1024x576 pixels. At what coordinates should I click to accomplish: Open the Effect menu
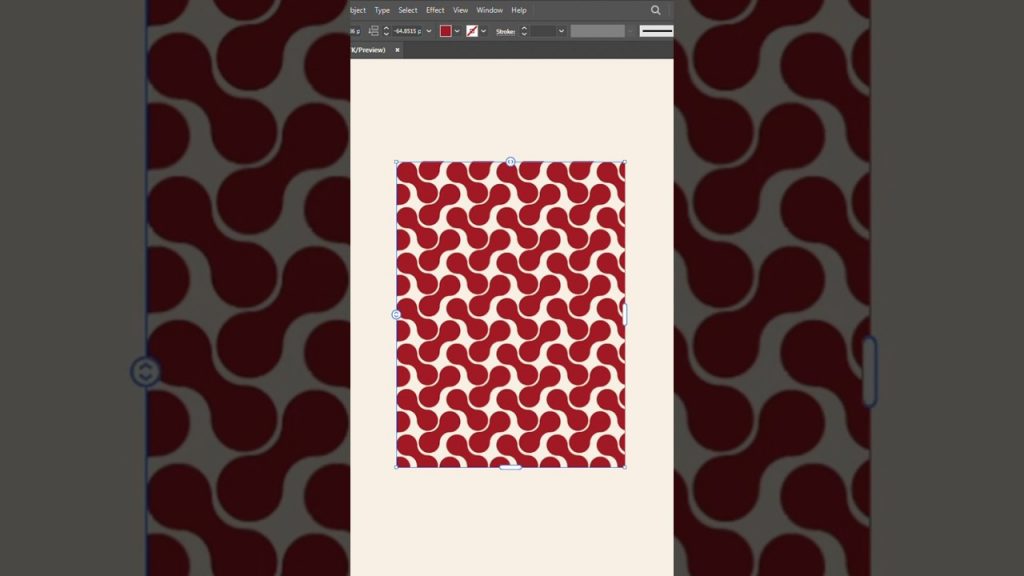pos(435,10)
